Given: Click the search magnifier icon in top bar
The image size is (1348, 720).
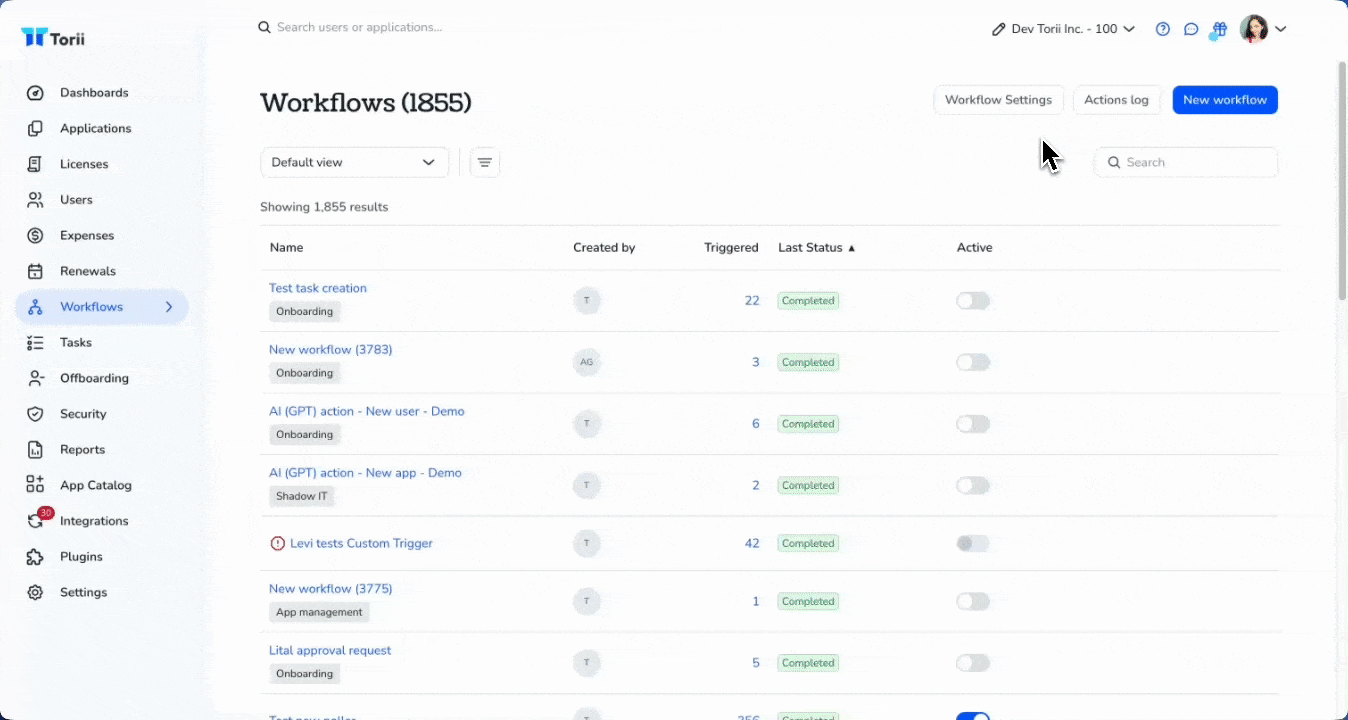Looking at the screenshot, I should tap(264, 27).
